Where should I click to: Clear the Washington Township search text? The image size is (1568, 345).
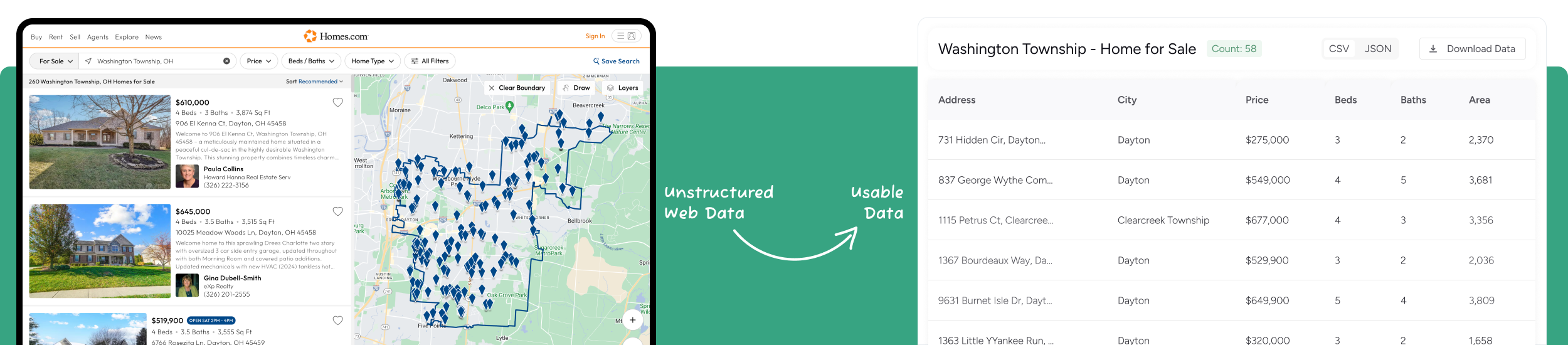[226, 61]
